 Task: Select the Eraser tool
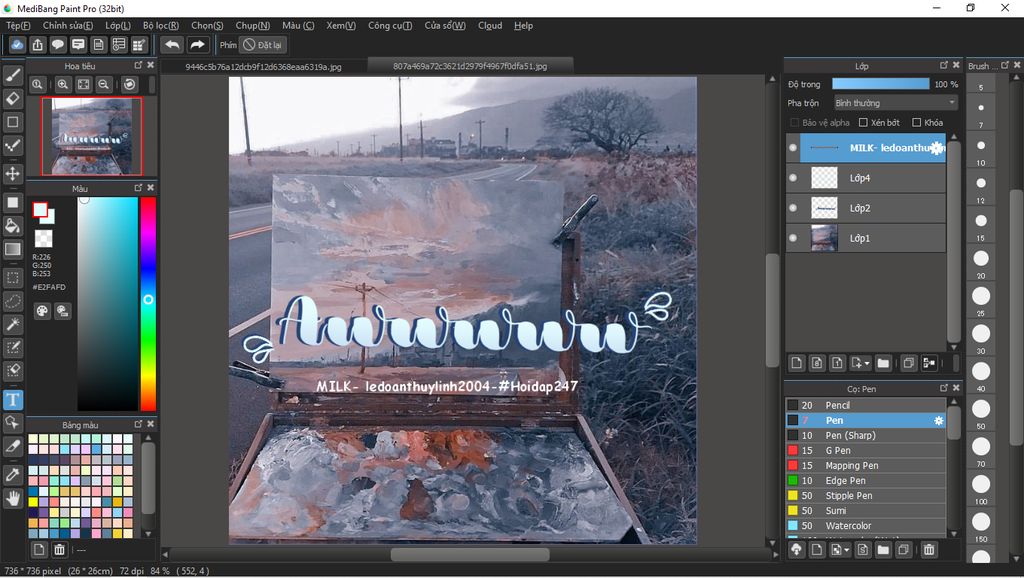point(12,99)
